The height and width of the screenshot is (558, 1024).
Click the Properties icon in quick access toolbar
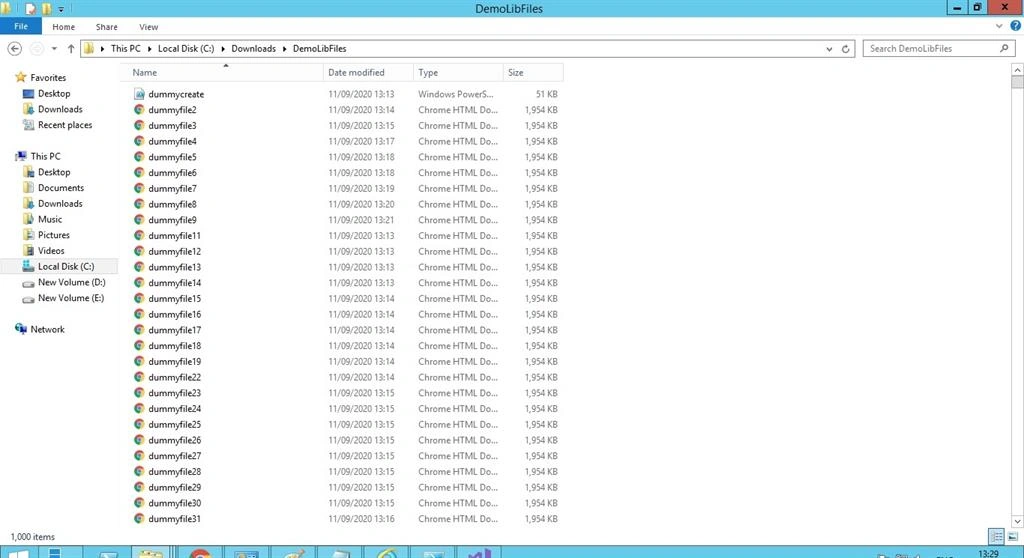[30, 8]
